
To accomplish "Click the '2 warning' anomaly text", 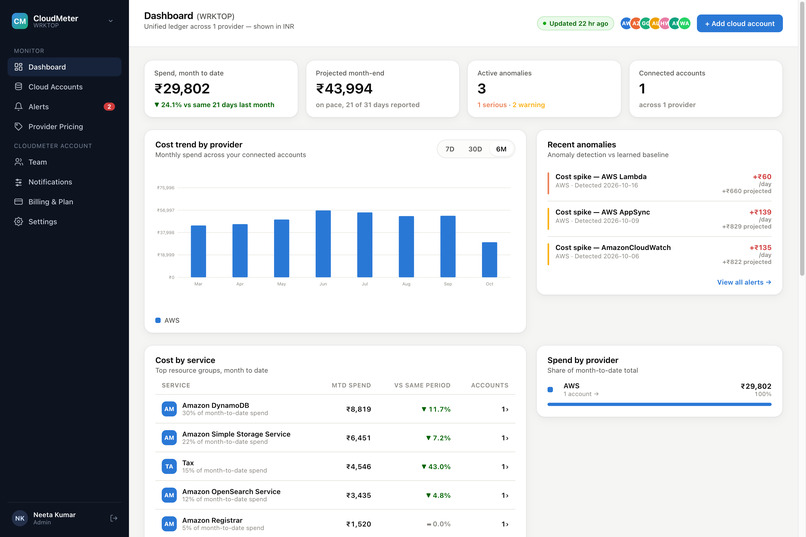I will [528, 105].
